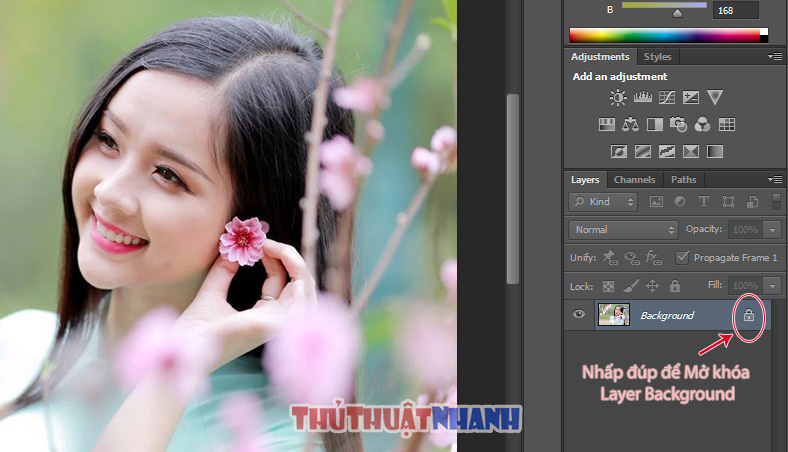Hide the Background layer visibility eye
Image resolution: width=788 pixels, height=452 pixels.
[x=579, y=314]
